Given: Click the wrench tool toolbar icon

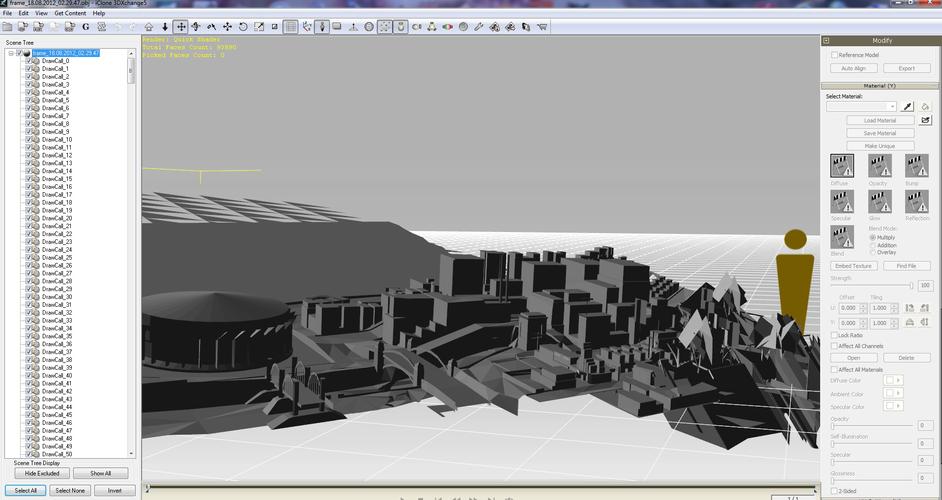Looking at the screenshot, I should [479, 26].
